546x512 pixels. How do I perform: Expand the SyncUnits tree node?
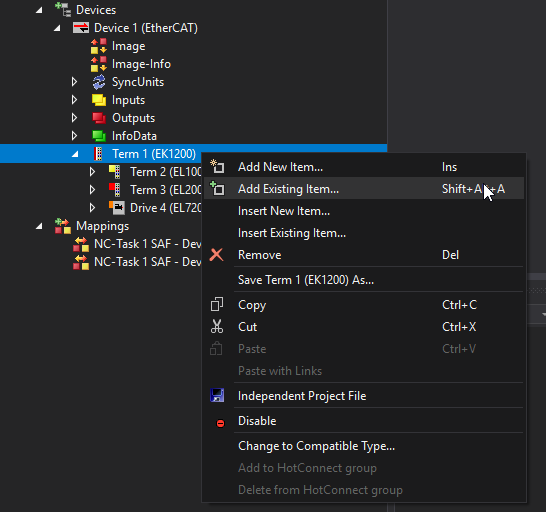pos(74,82)
